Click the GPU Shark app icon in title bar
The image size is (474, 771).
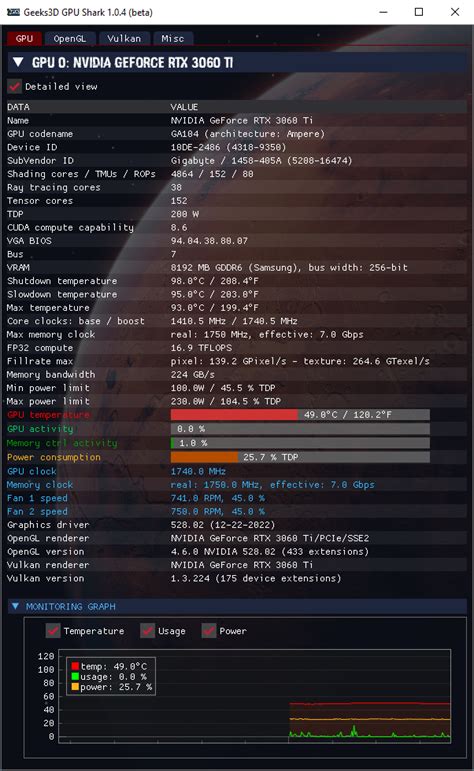tap(13, 12)
